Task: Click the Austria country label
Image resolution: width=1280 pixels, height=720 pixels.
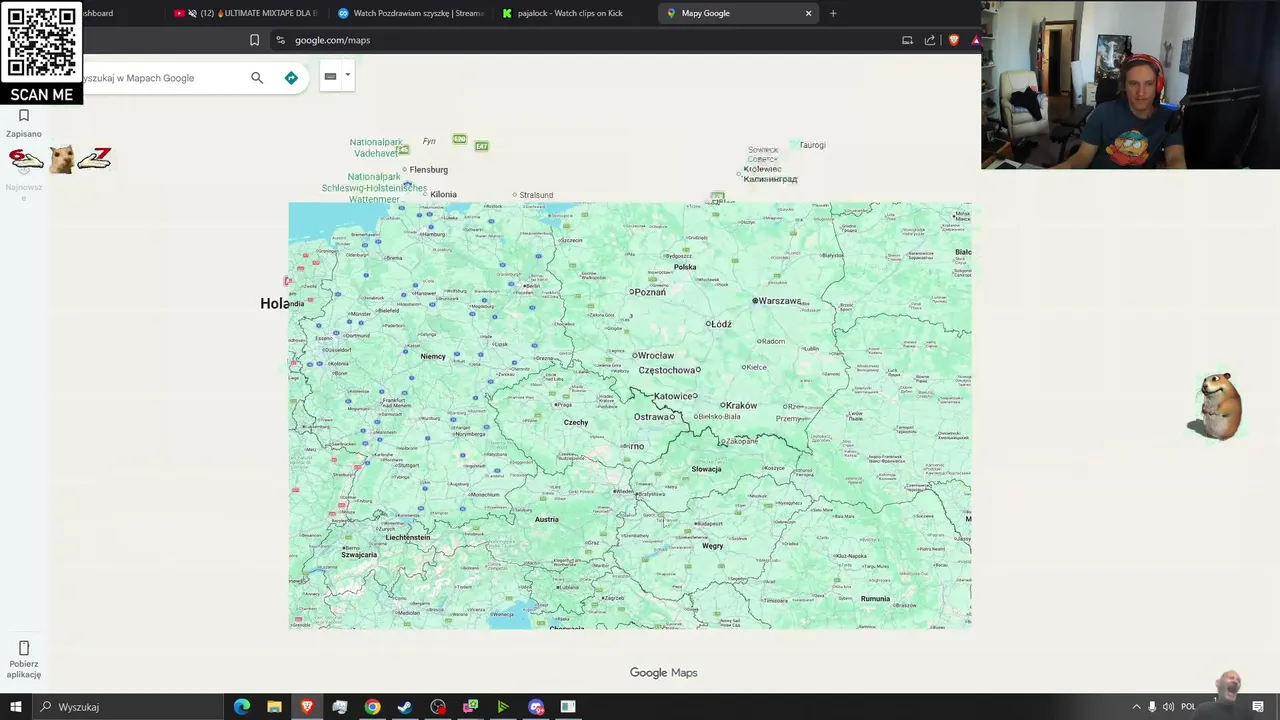Action: [546, 519]
